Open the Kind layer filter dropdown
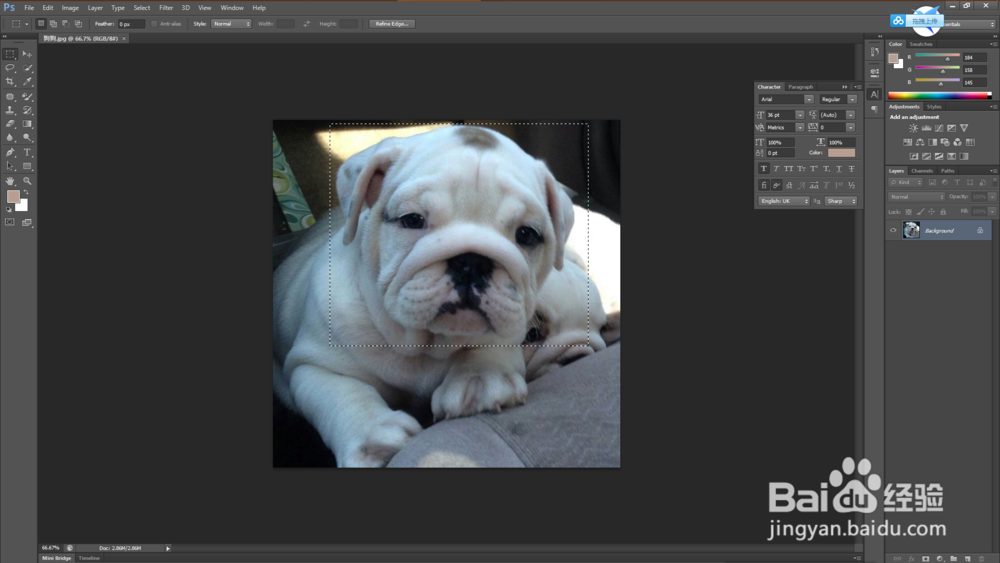Image resolution: width=1000 pixels, height=563 pixels. click(x=906, y=182)
